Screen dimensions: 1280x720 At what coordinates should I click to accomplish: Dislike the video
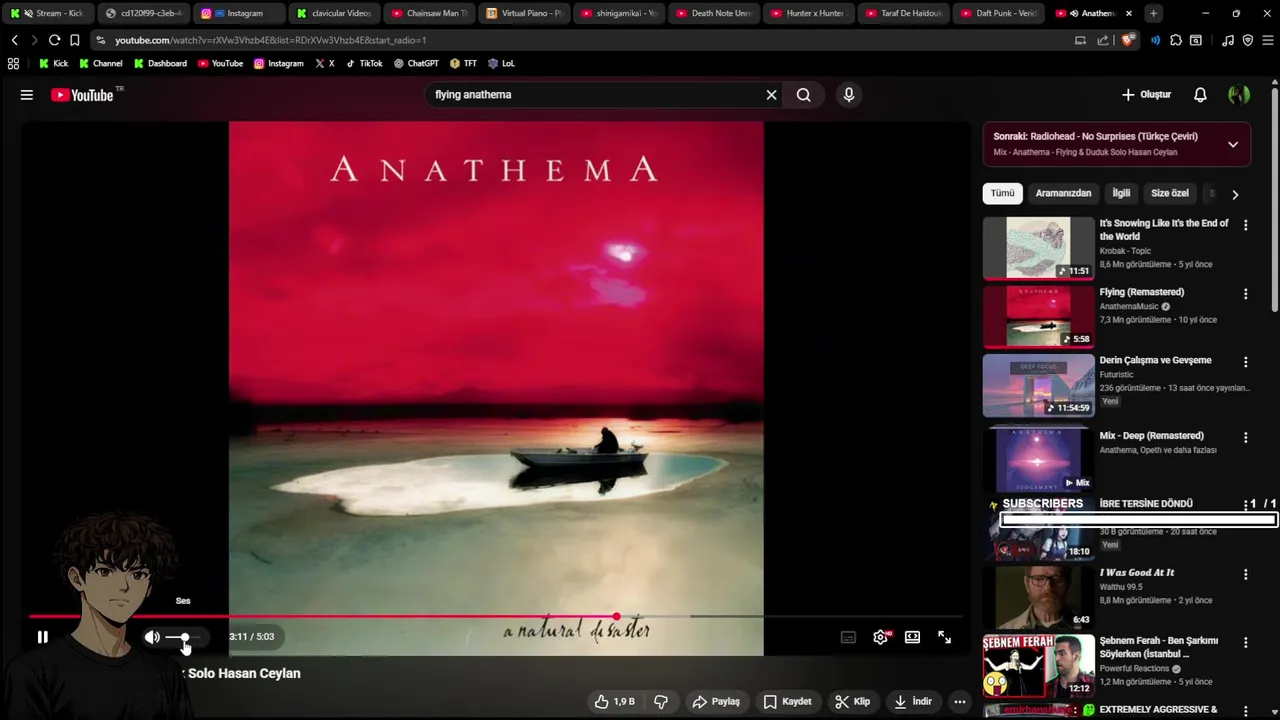tap(661, 701)
